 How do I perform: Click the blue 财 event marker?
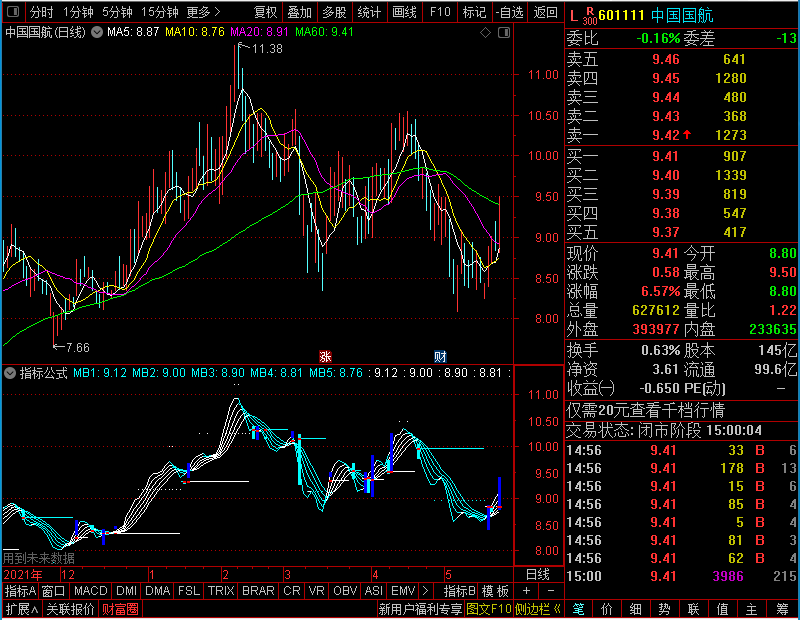(x=440, y=357)
